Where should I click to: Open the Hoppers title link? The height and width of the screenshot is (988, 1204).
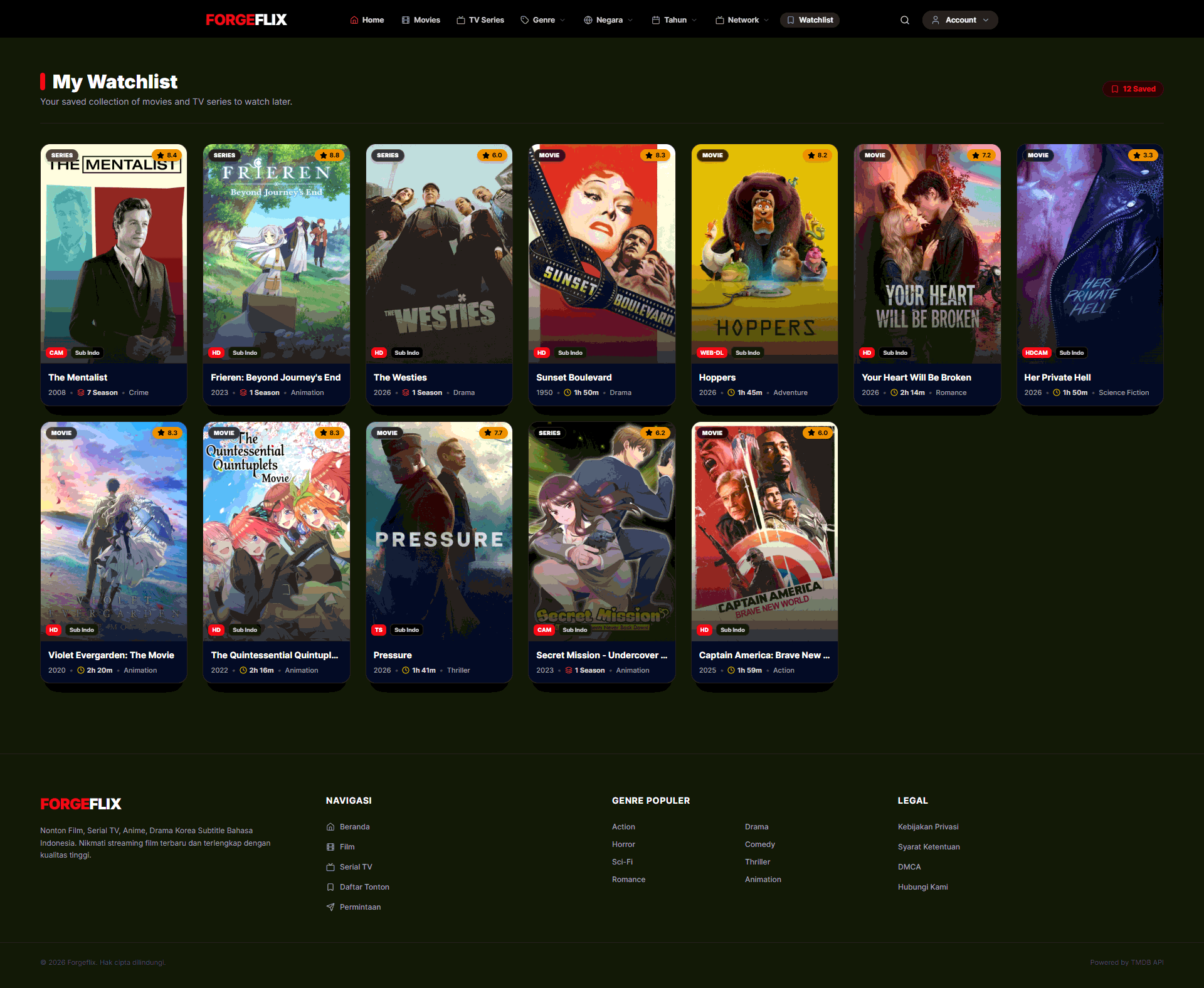tap(717, 377)
